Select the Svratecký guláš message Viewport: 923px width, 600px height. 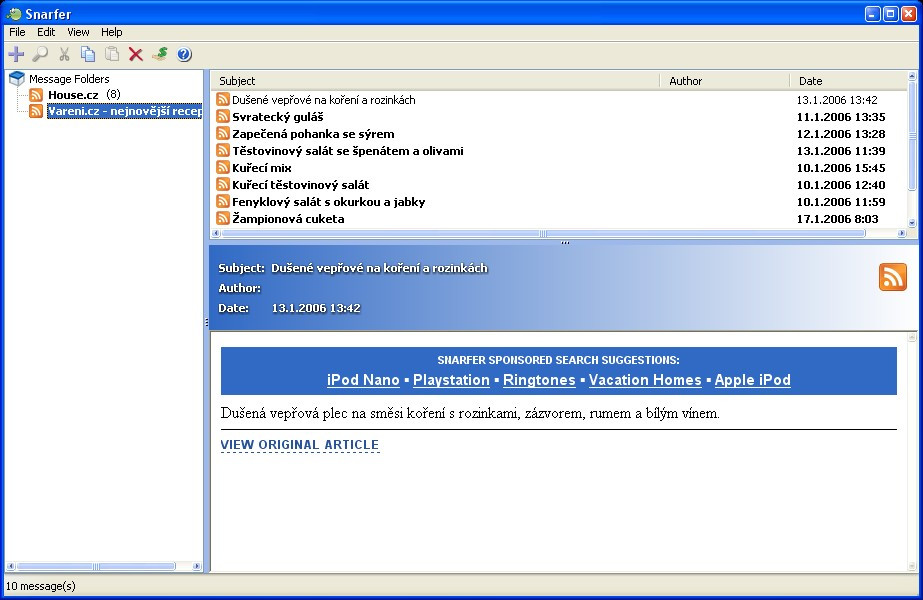pos(277,117)
